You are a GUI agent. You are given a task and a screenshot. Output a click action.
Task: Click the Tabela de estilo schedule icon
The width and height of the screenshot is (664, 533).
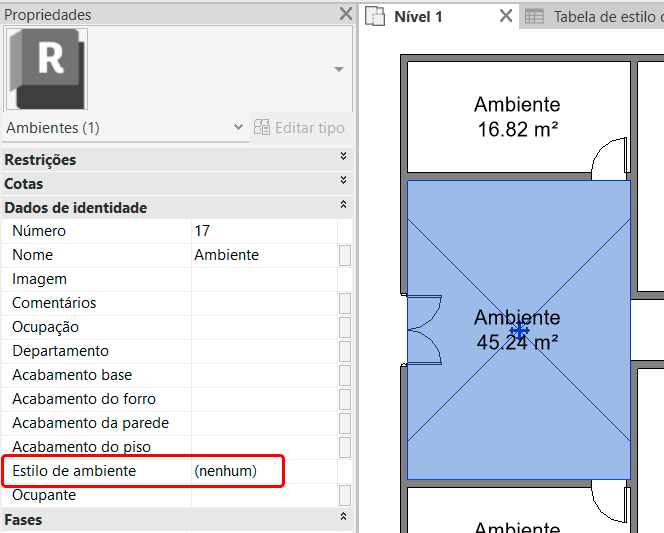[535, 16]
